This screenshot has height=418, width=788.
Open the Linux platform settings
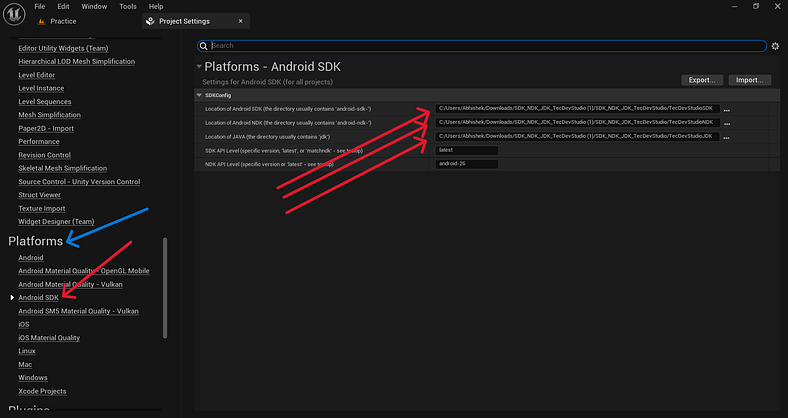pyautogui.click(x=27, y=351)
